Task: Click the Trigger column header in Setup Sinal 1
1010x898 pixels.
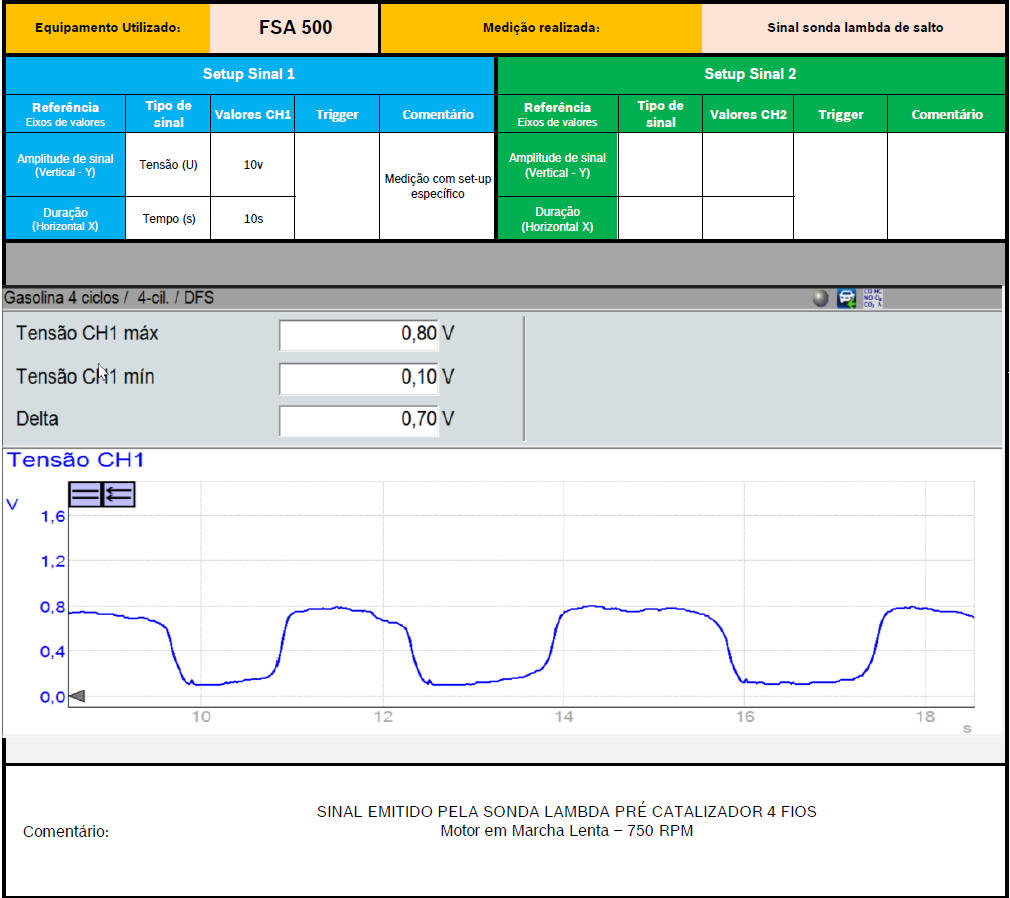Action: (x=337, y=114)
